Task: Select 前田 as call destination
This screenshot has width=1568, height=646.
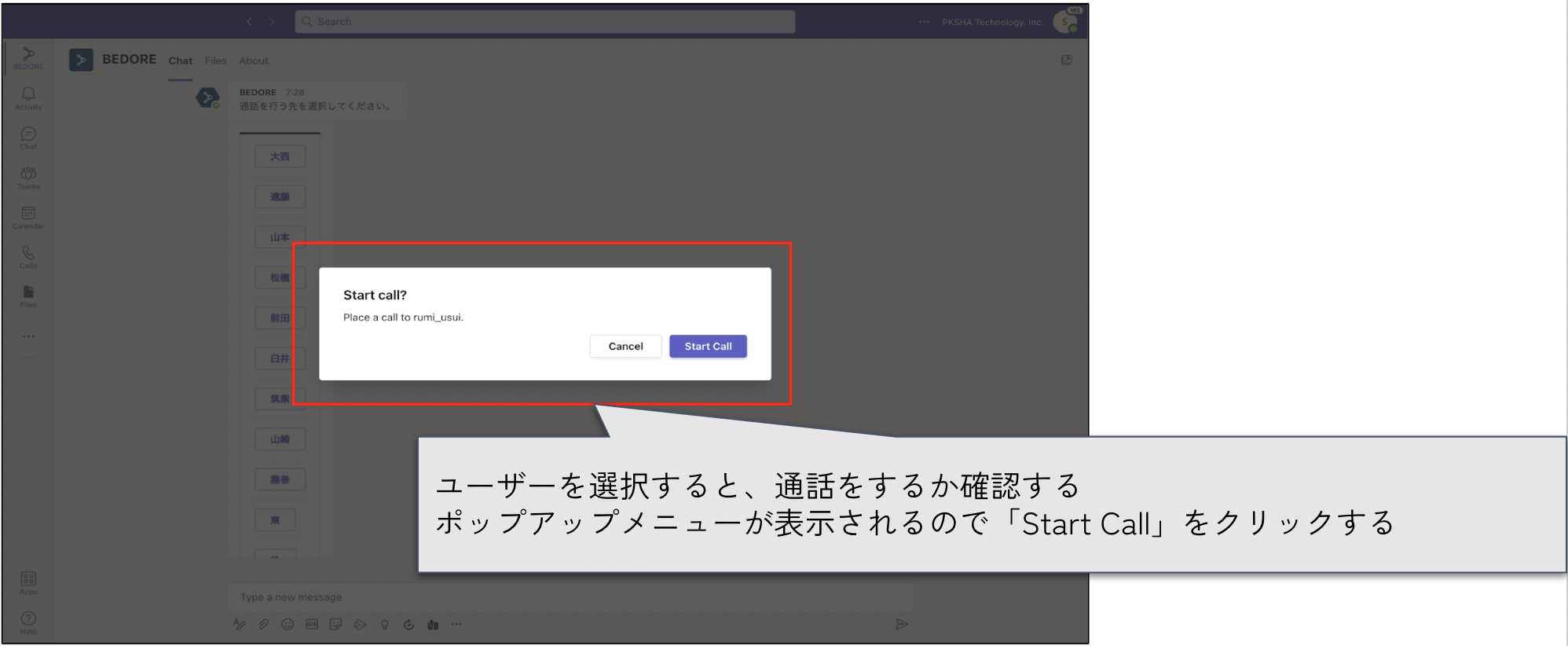Action: [x=280, y=318]
